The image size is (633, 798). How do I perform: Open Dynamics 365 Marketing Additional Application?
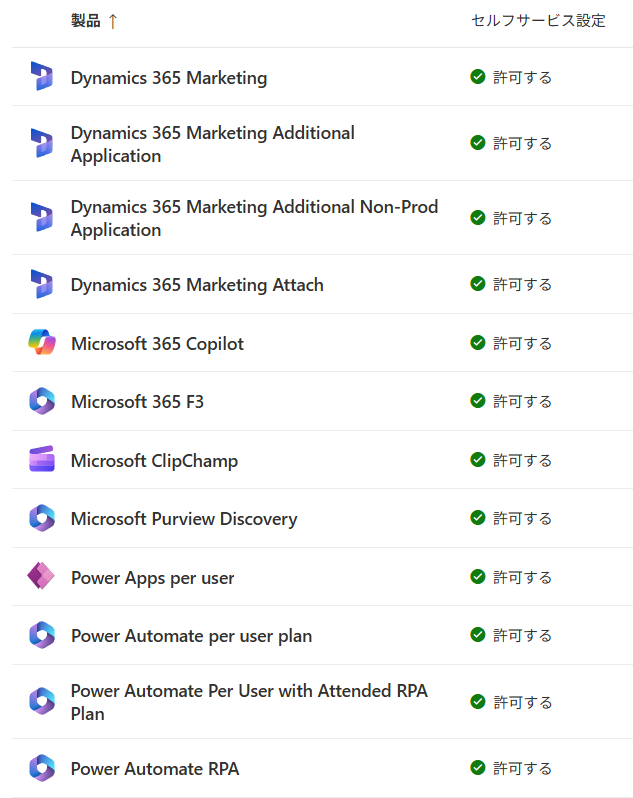click(x=213, y=144)
